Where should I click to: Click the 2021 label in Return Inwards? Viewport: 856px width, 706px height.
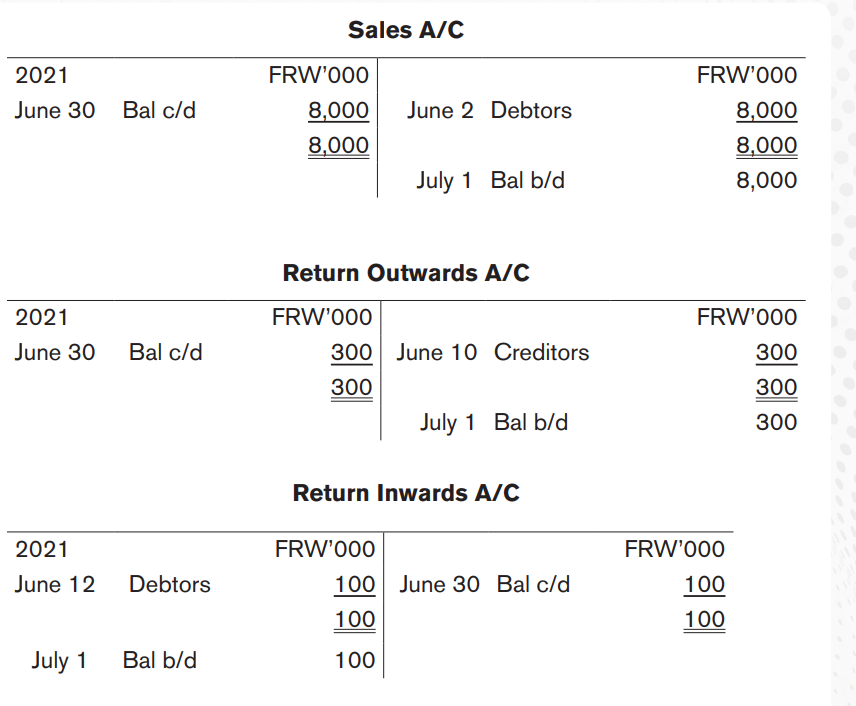(41, 549)
